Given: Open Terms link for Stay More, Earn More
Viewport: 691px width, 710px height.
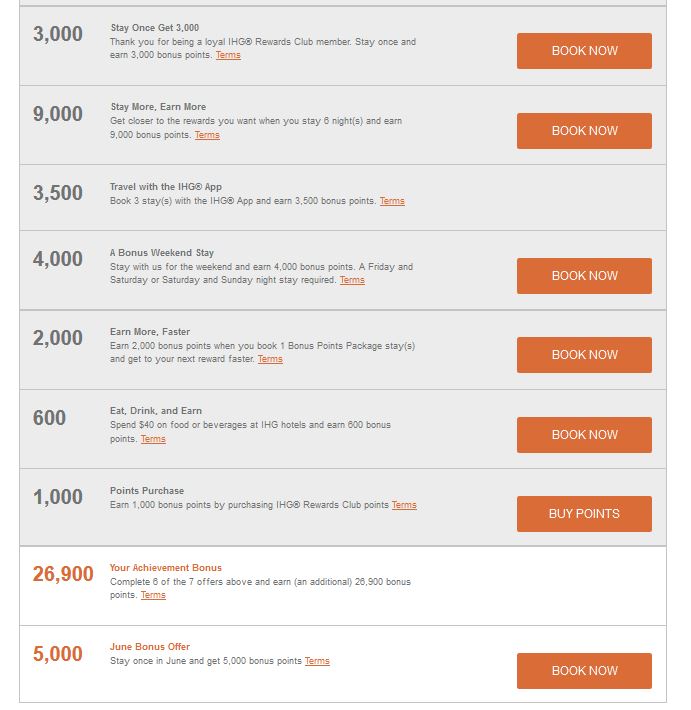Looking at the screenshot, I should pyautogui.click(x=207, y=135).
